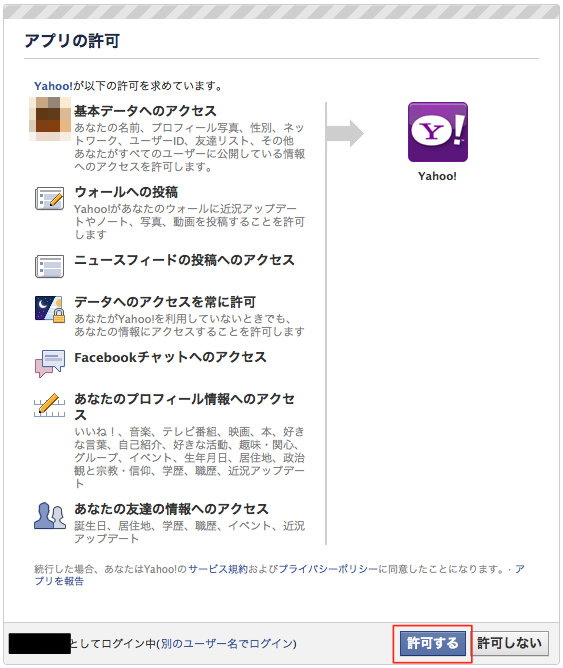The height and width of the screenshot is (668, 563).
Task: Click the 基本データへのアクセス heading
Action: pos(145,111)
